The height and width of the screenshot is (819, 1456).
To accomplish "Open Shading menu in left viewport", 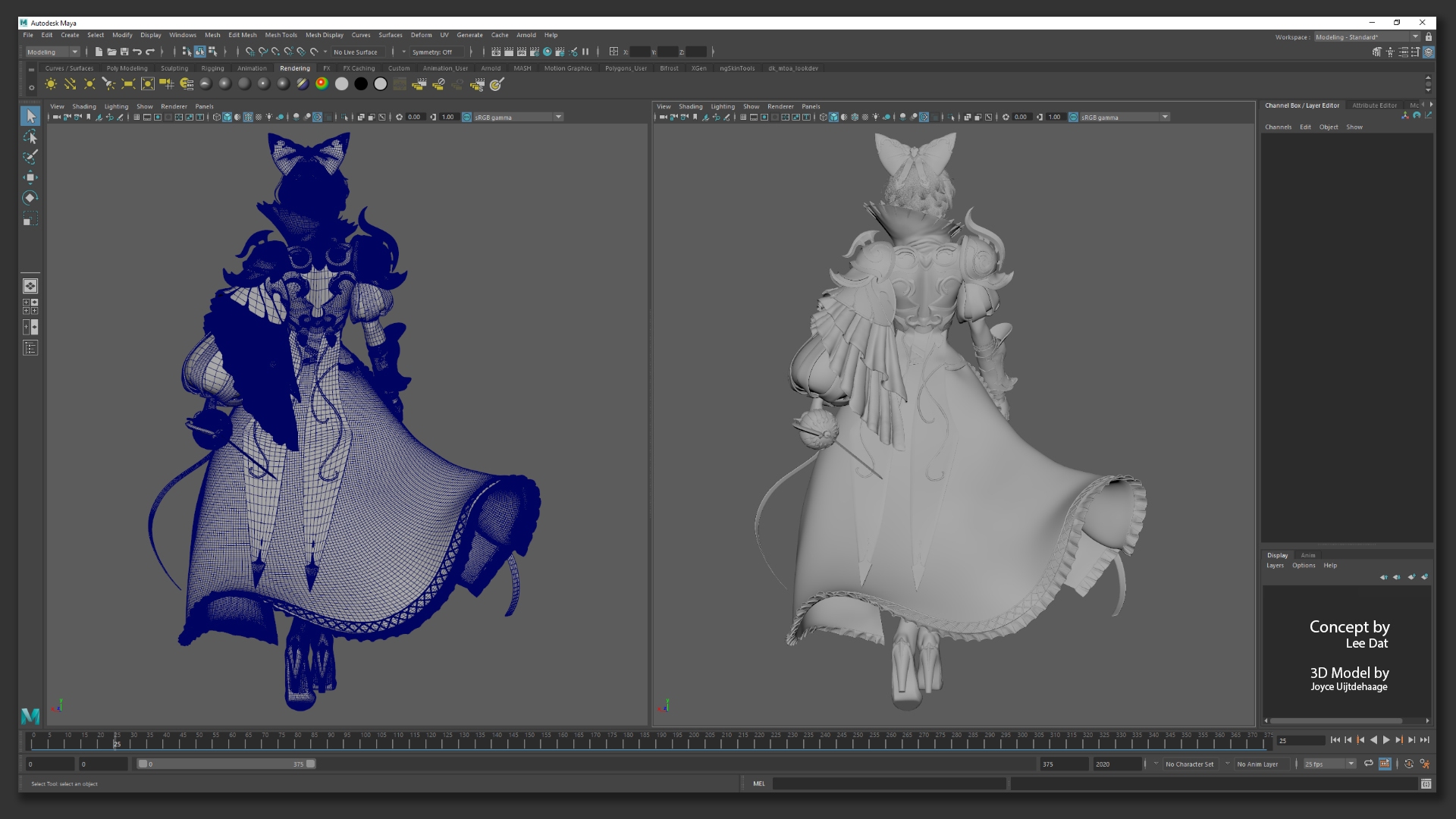I will coord(84,106).
